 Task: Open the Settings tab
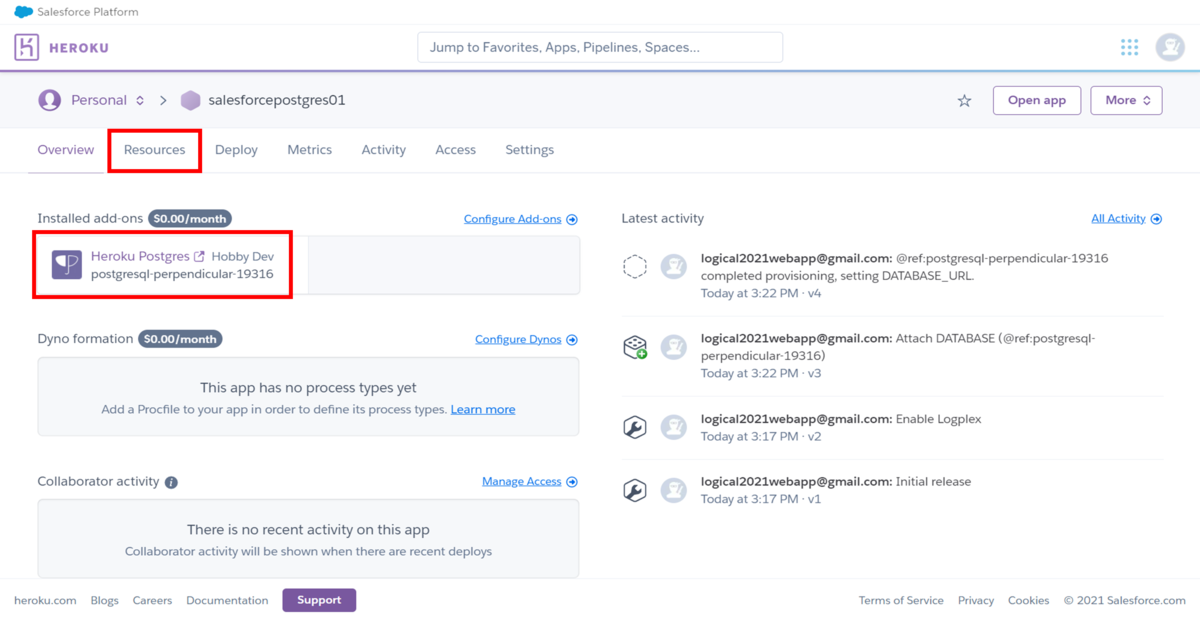pyautogui.click(x=530, y=150)
